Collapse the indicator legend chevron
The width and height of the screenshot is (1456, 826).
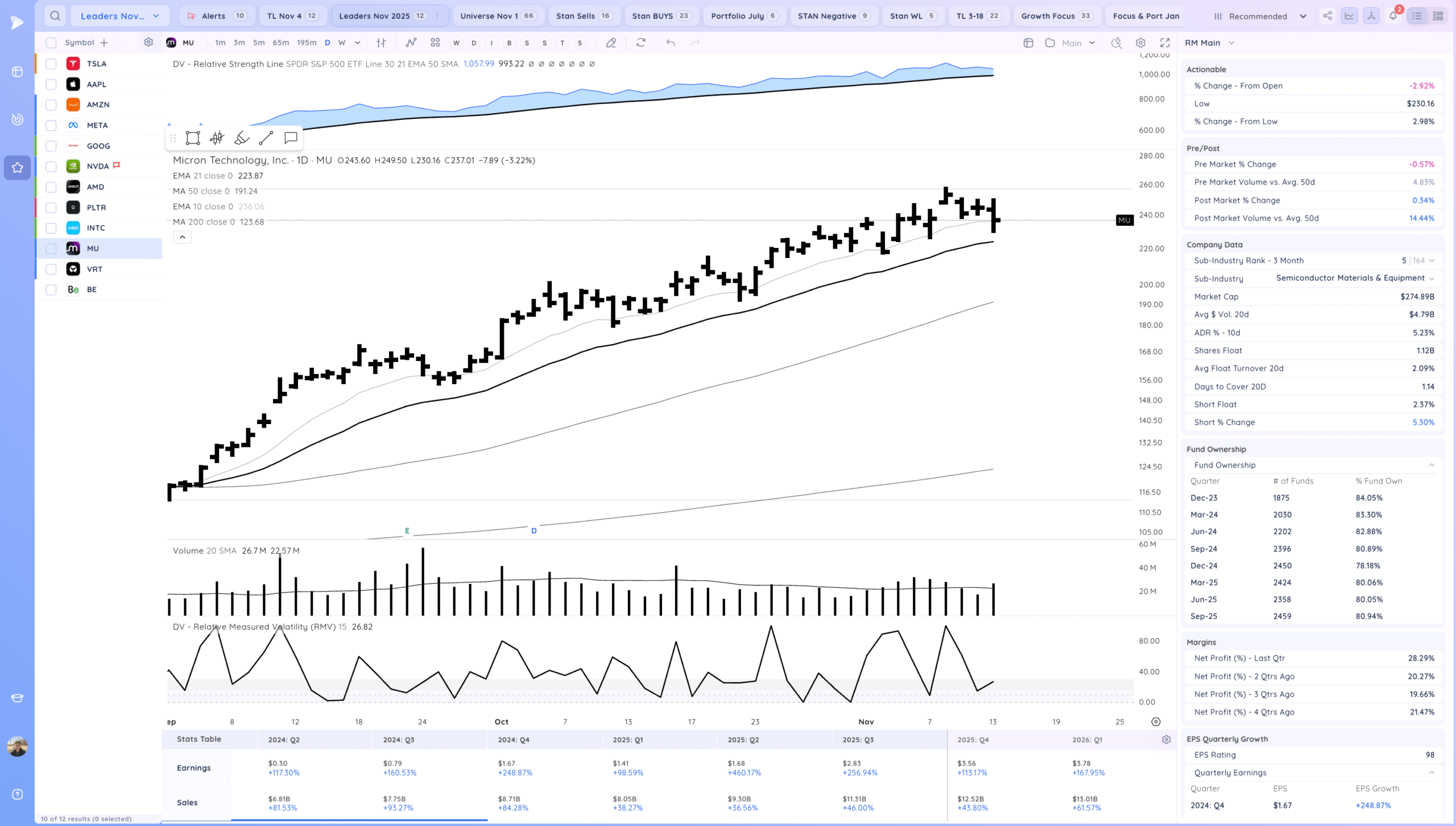[182, 237]
